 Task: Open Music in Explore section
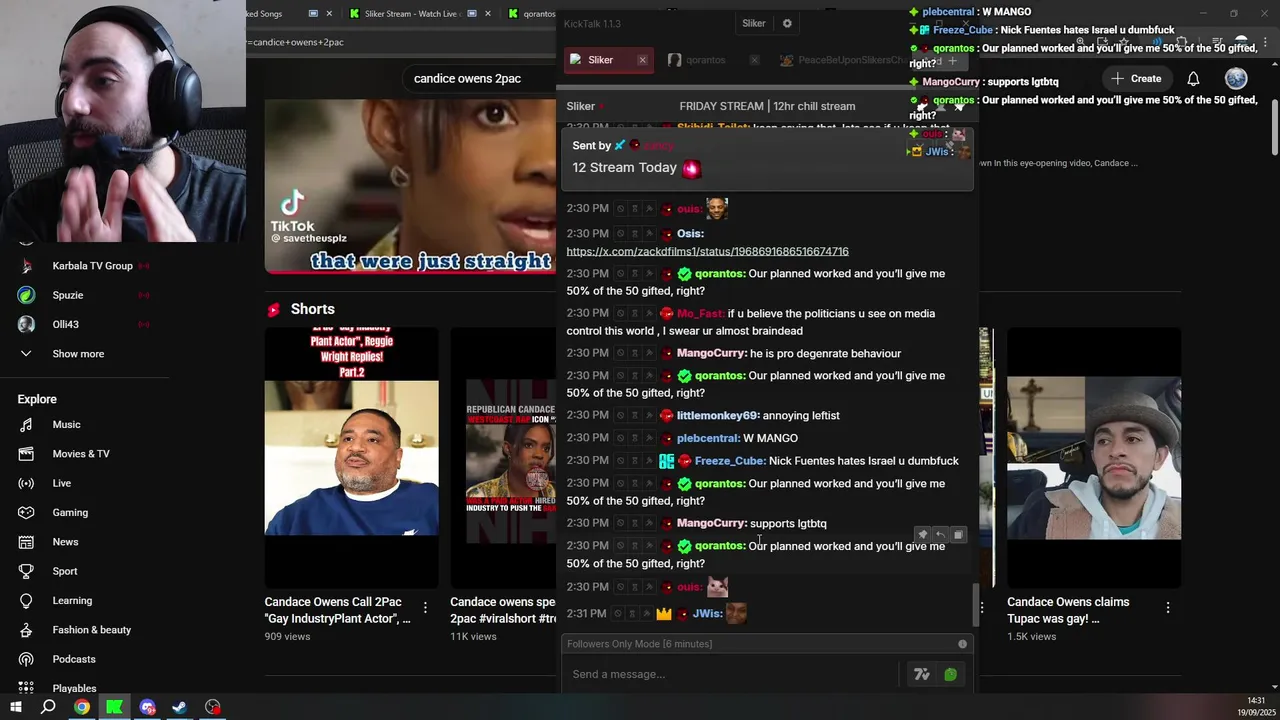click(66, 425)
